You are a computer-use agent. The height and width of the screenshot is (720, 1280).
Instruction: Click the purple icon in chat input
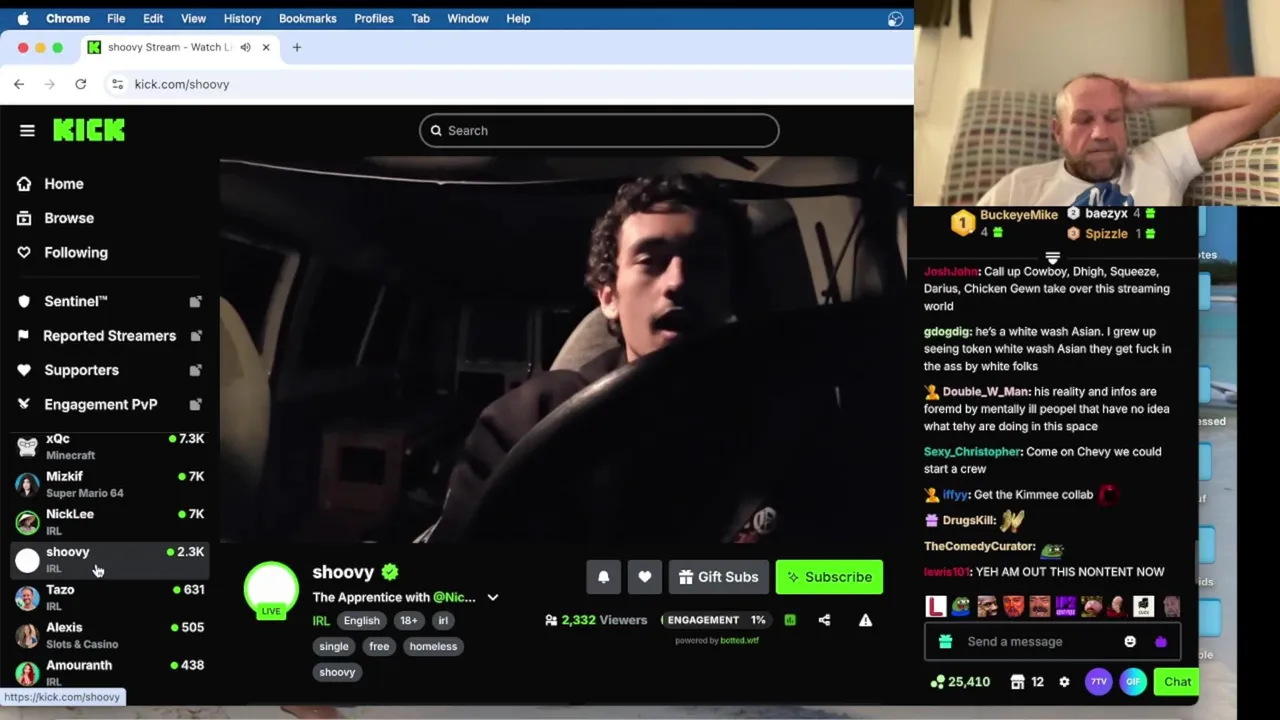[x=1160, y=642]
